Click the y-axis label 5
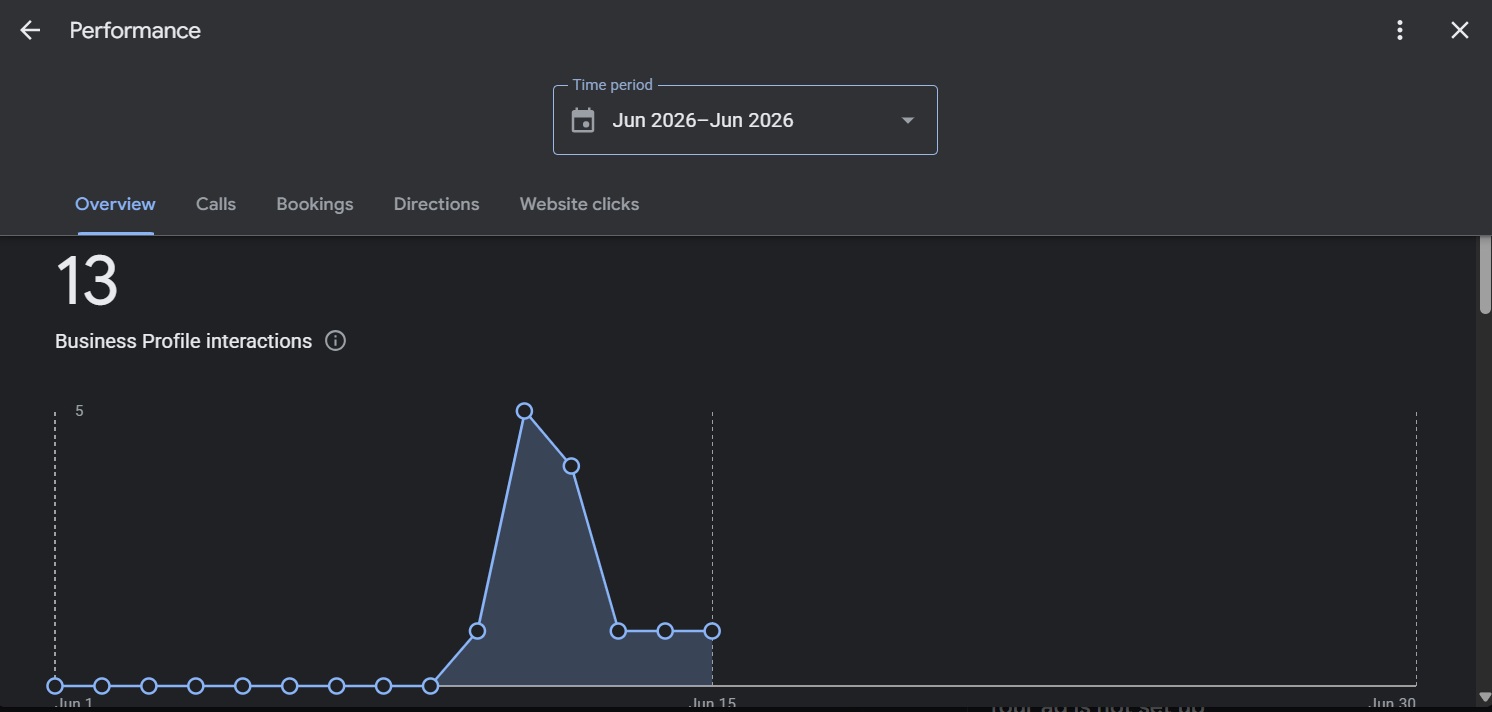The image size is (1492, 712). (x=79, y=411)
